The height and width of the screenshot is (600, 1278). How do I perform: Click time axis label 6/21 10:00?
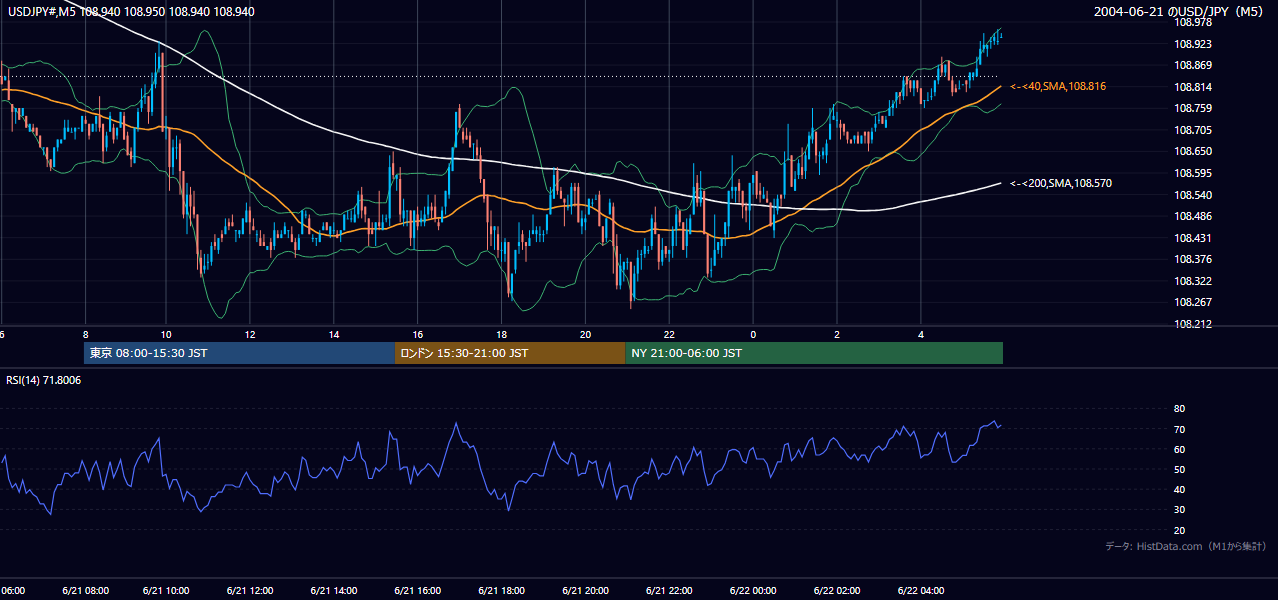(167, 590)
